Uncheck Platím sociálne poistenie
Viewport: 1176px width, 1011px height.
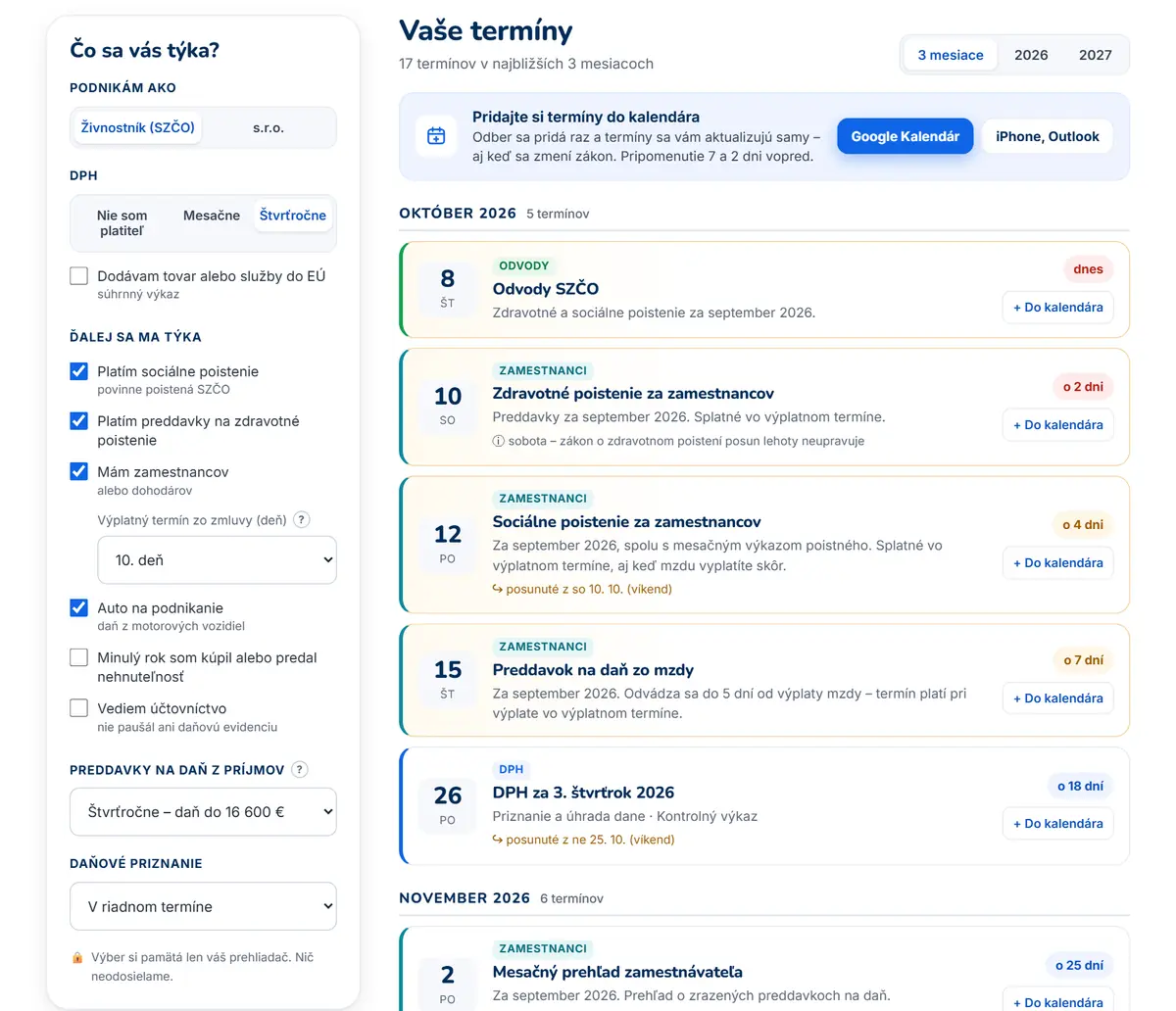tap(79, 371)
